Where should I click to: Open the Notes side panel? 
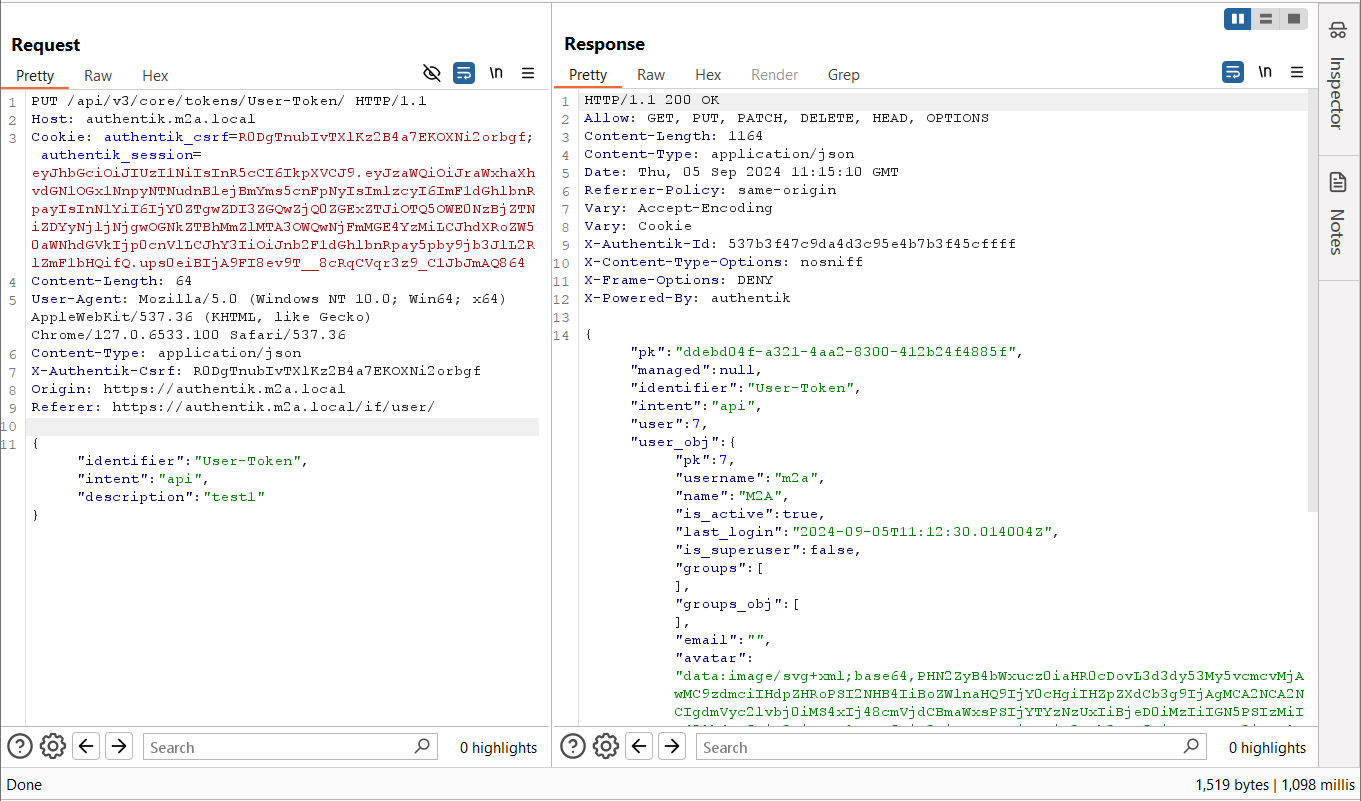point(1337,213)
